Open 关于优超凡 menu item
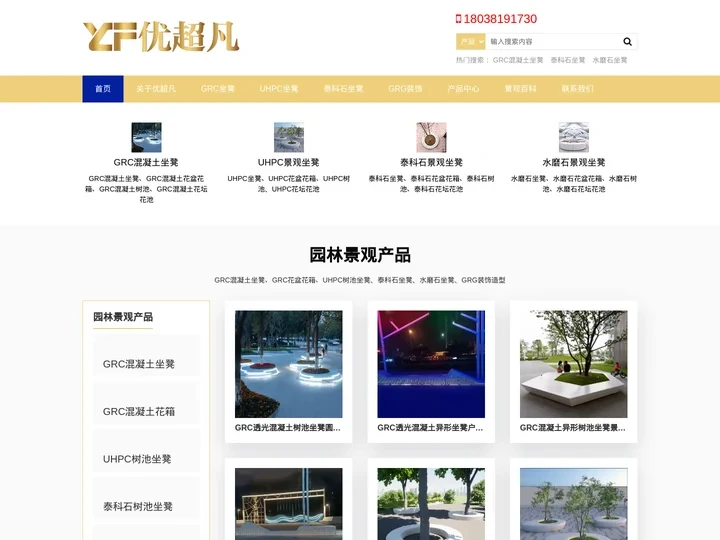 point(156,89)
